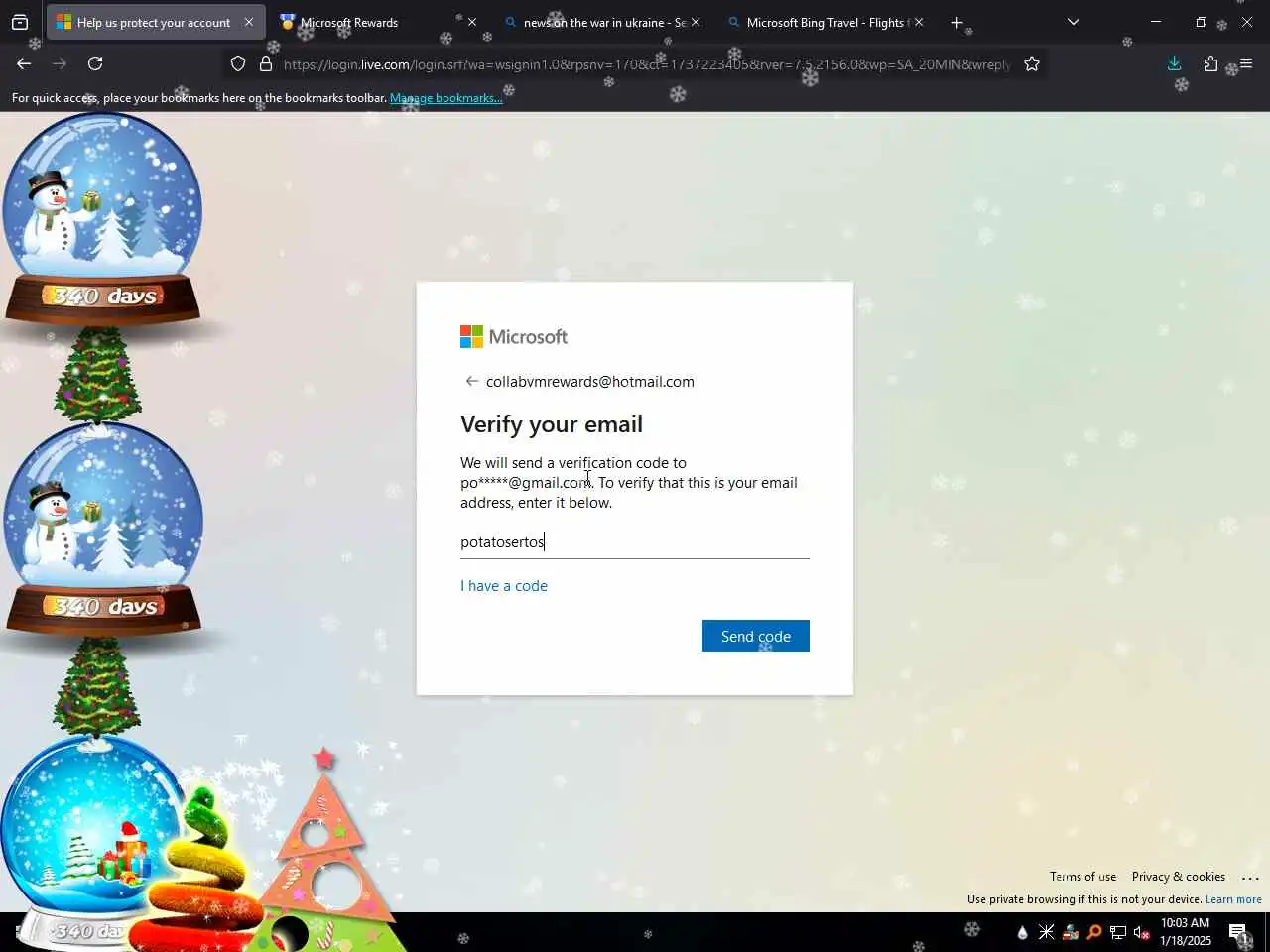Close the news on the war in ukraine tab
This screenshot has width=1270, height=952.
pyautogui.click(x=696, y=22)
